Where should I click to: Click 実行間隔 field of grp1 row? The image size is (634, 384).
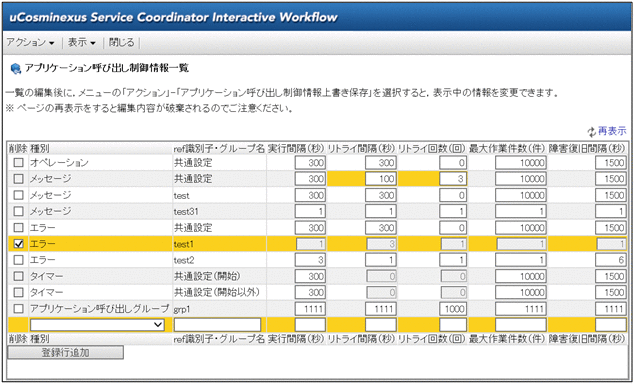[310, 309]
